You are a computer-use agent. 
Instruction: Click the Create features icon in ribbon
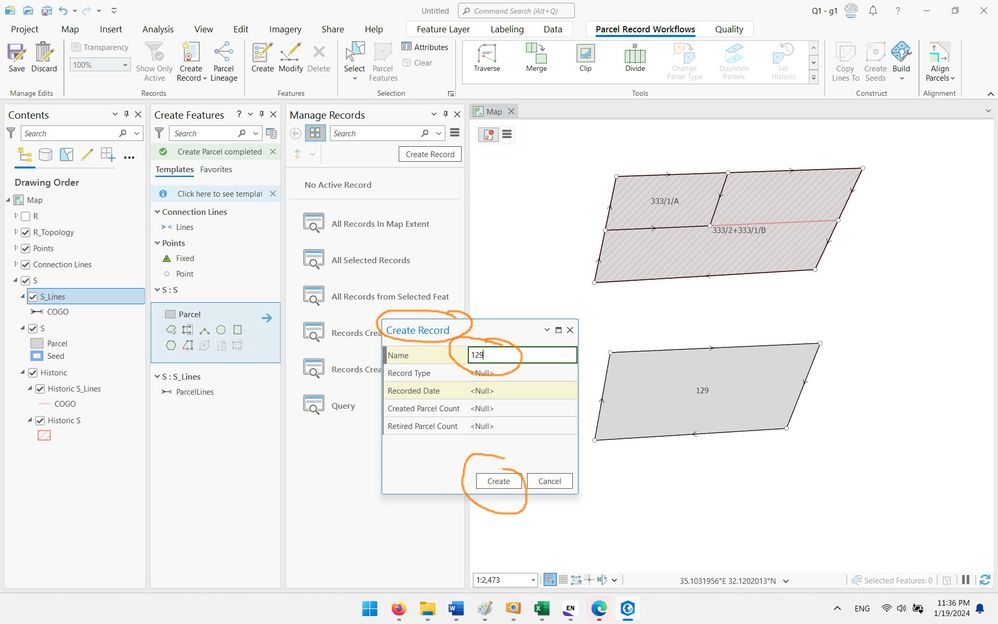(262, 53)
